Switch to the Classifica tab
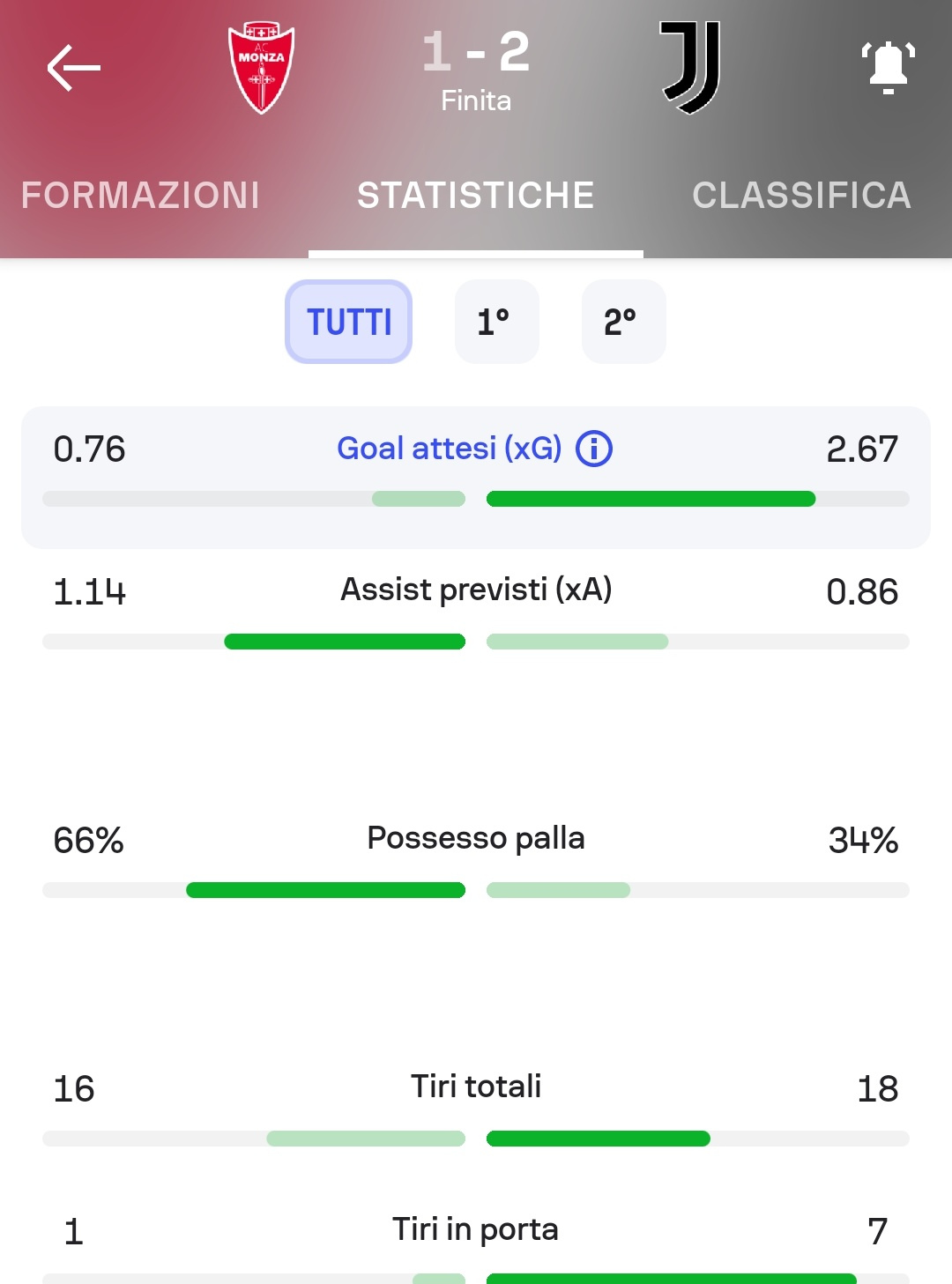The image size is (952, 1284). (801, 196)
